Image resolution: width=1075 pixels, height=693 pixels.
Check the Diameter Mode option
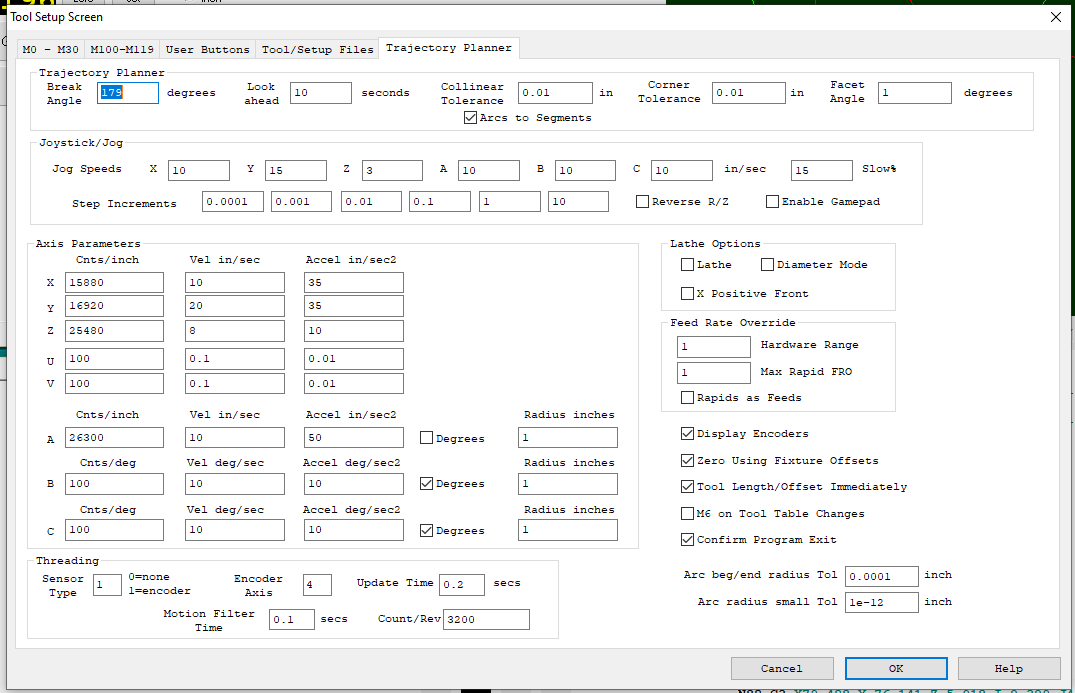767,265
